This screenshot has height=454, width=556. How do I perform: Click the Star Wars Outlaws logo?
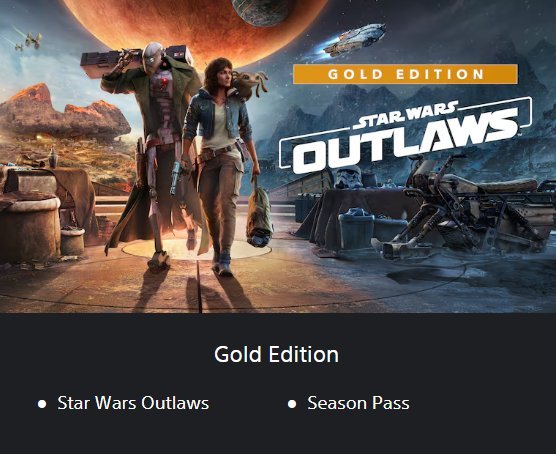point(405,135)
